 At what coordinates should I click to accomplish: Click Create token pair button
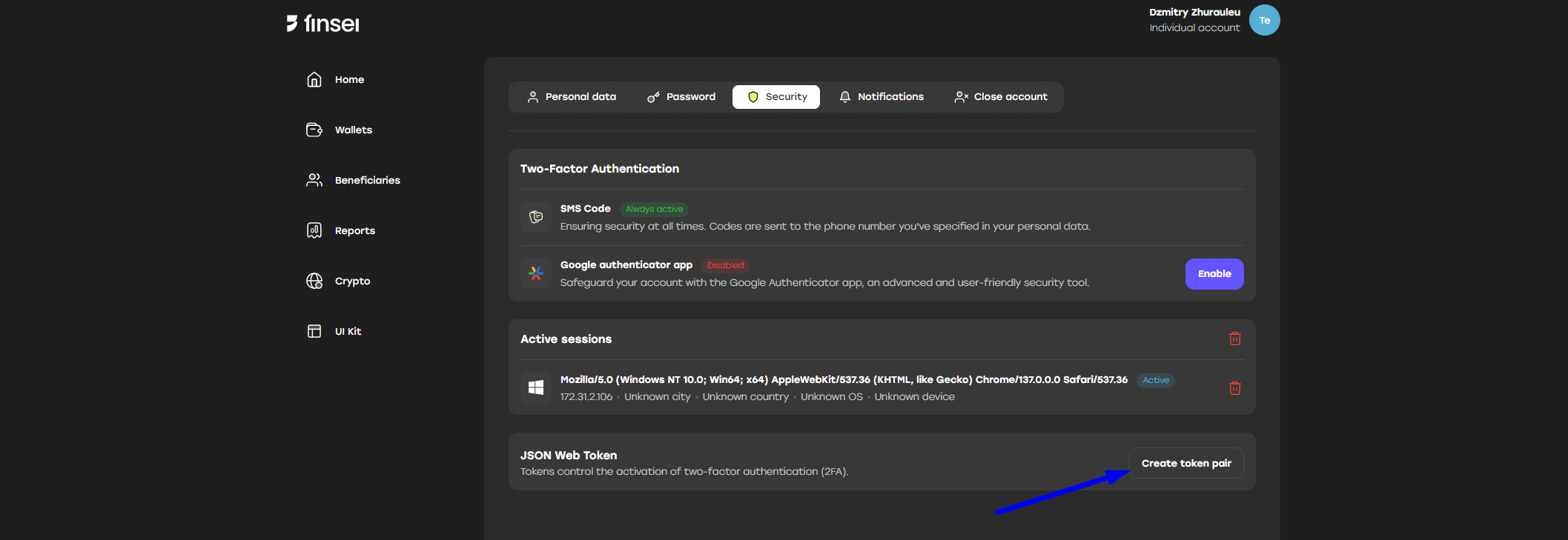[x=1186, y=463]
